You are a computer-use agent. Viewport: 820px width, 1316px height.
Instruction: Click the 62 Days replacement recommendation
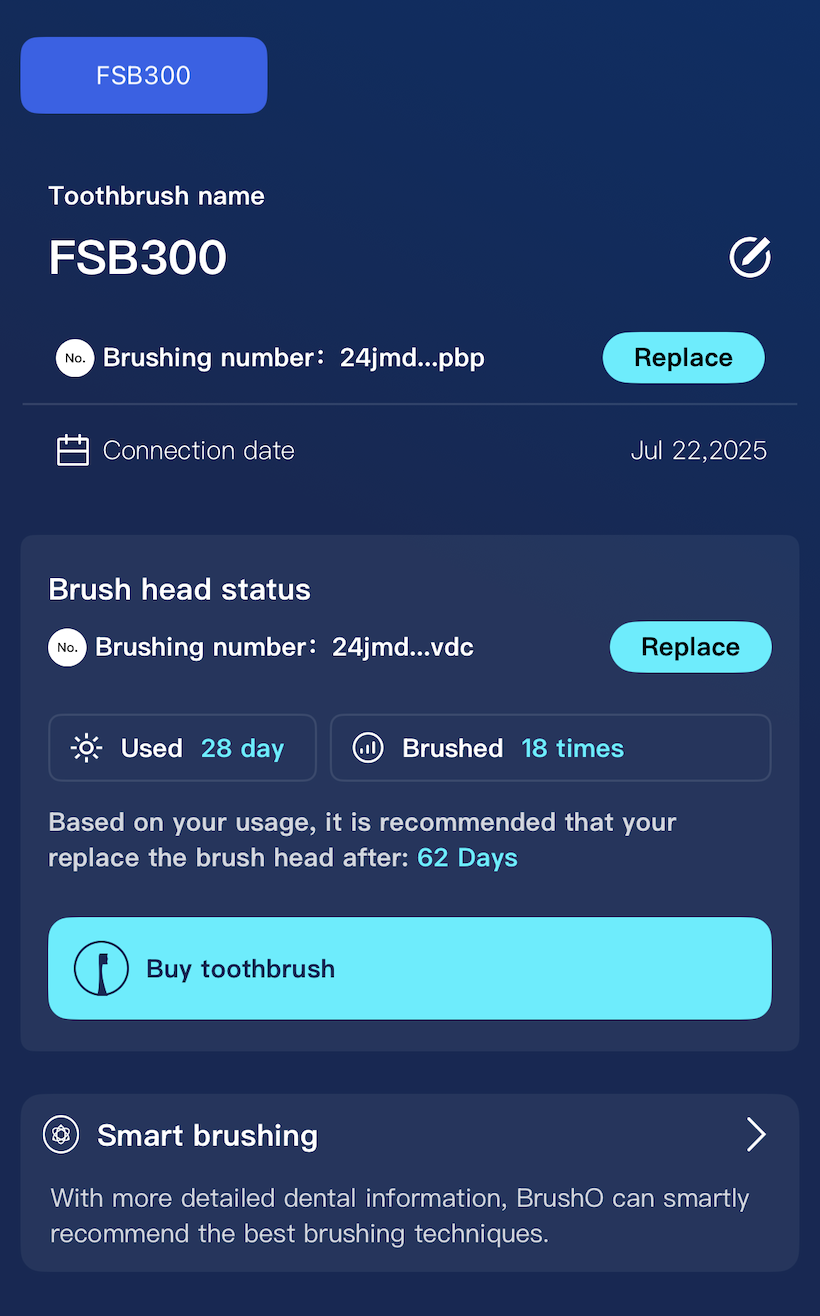(x=467, y=858)
